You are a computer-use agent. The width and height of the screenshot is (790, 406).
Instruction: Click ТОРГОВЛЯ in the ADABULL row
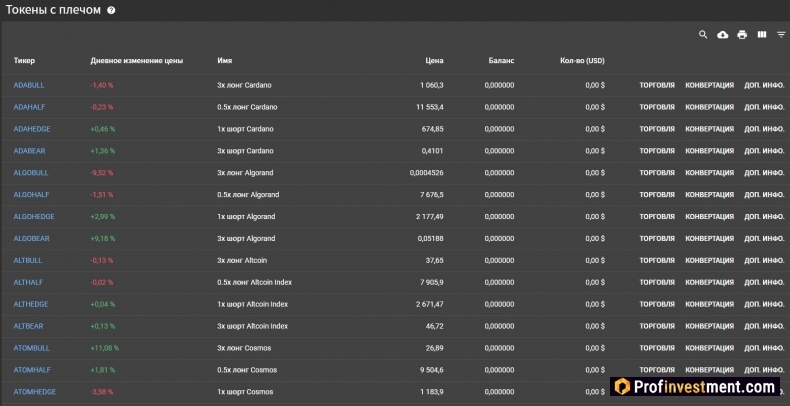point(657,85)
